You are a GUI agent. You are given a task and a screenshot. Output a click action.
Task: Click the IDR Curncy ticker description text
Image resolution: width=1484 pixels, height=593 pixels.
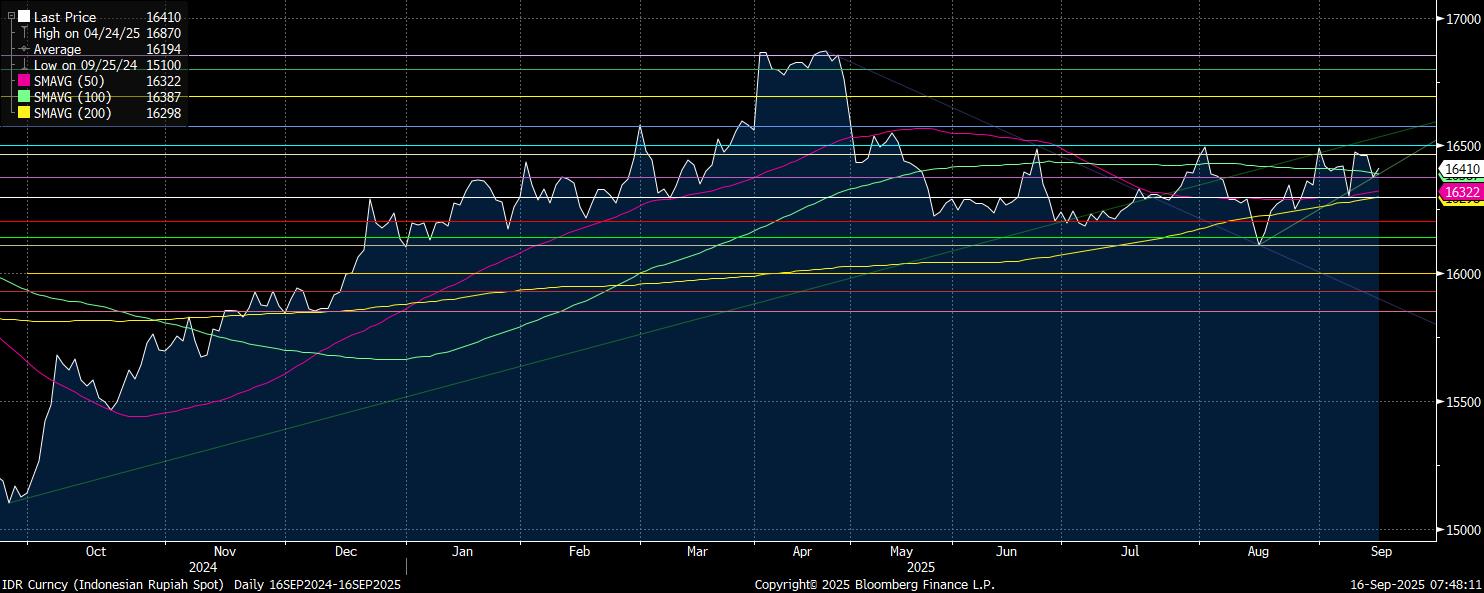pos(200,584)
